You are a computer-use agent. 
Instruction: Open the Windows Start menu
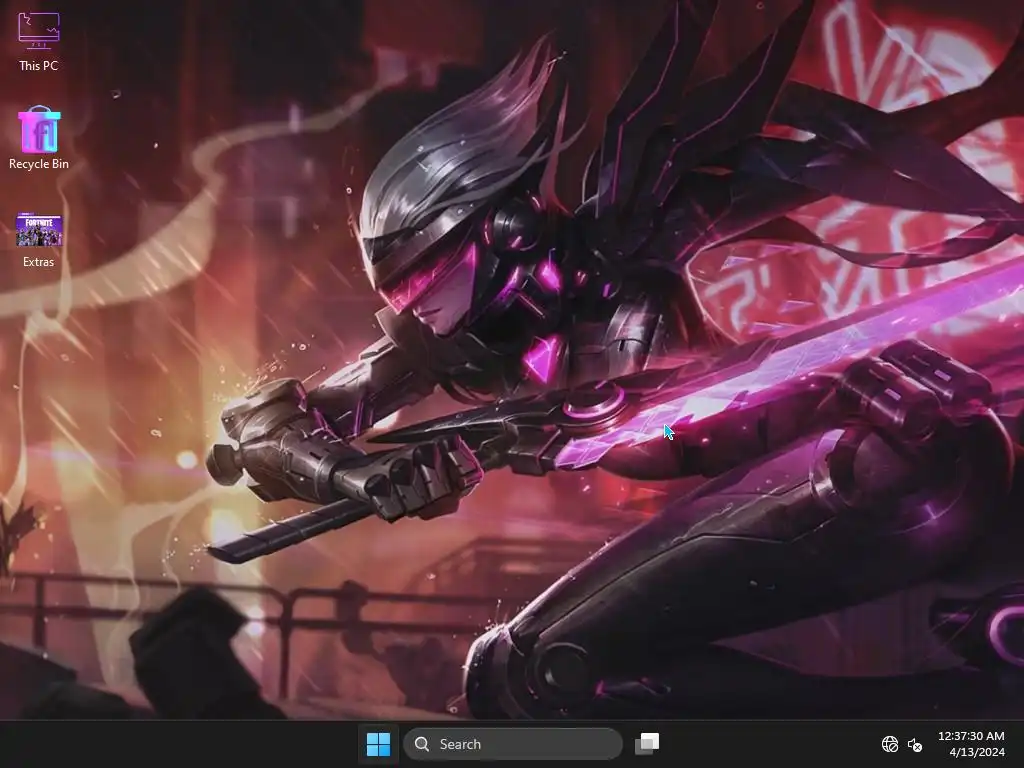(x=378, y=744)
